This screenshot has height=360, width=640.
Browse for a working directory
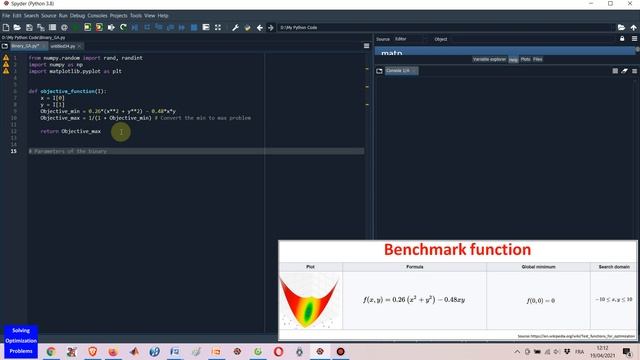[x=621, y=27]
